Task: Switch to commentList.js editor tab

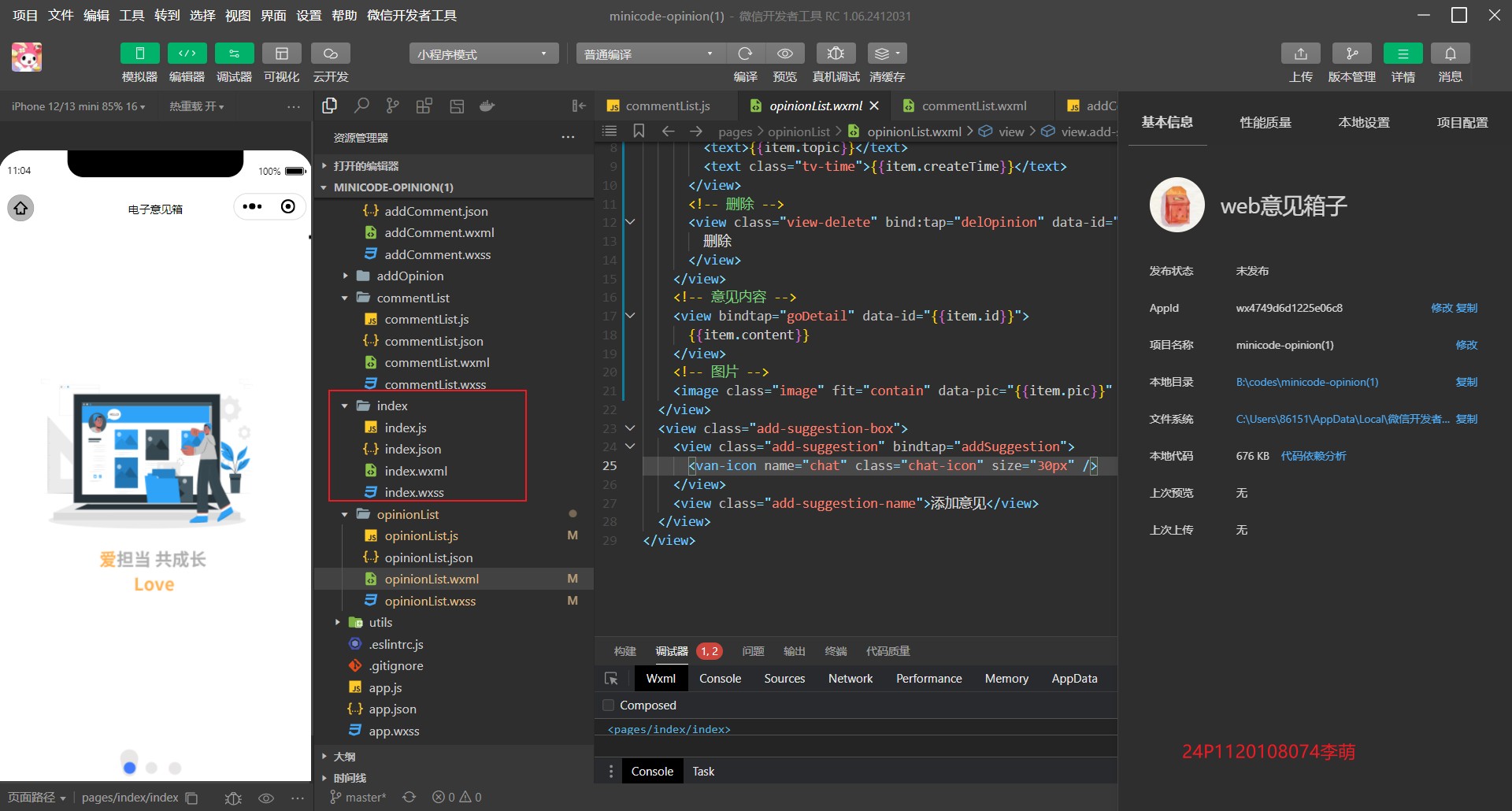Action: click(x=667, y=106)
